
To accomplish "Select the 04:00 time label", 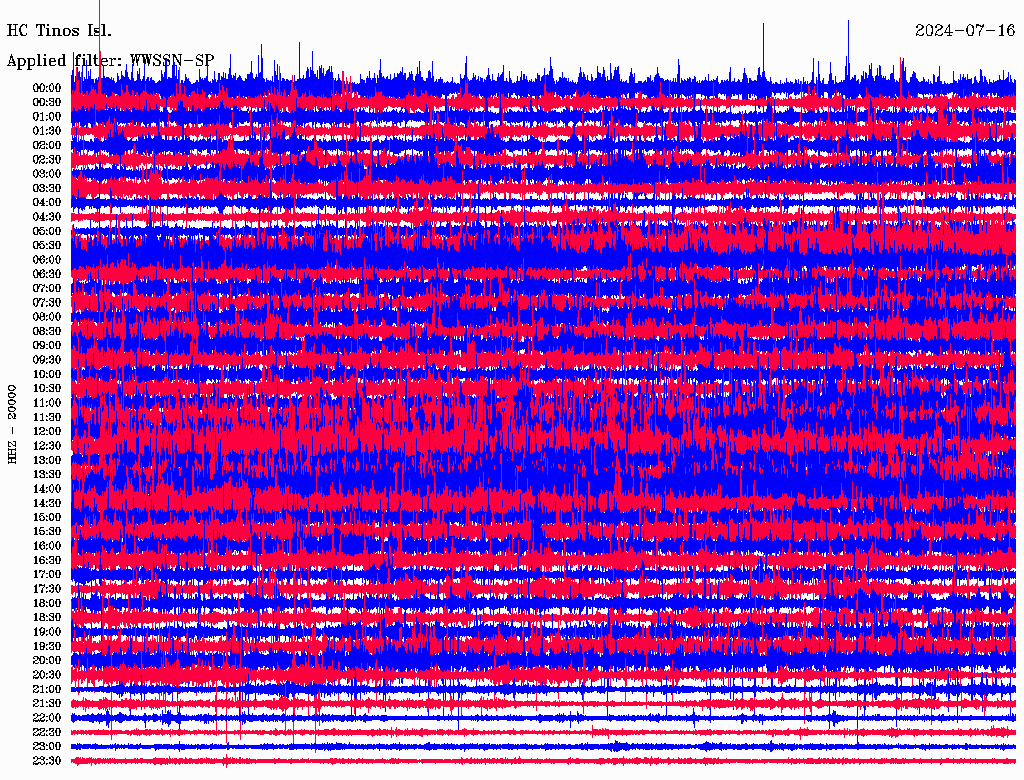I will click(x=47, y=203).
